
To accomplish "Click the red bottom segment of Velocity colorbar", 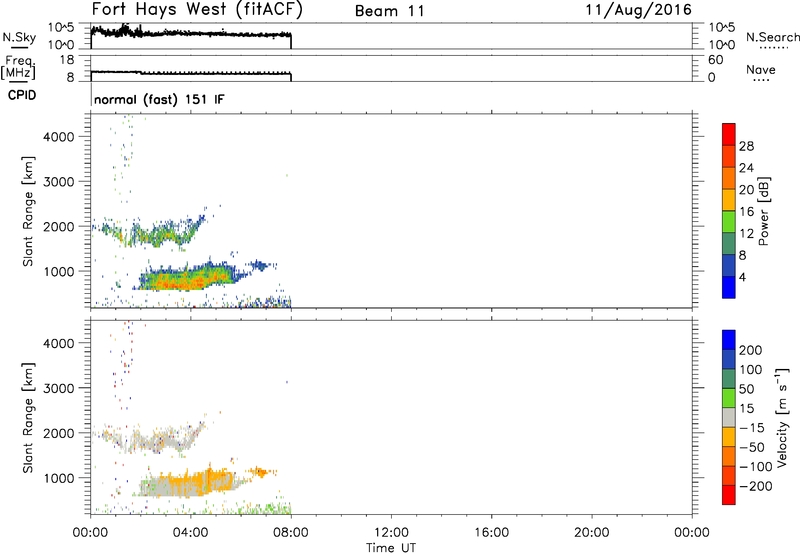I will (x=729, y=494).
